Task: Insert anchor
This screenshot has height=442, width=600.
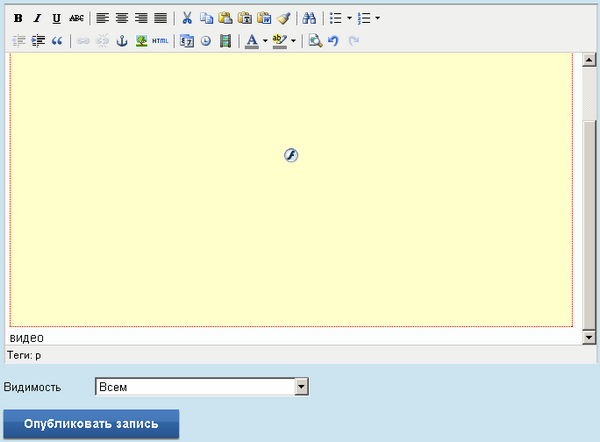Action: [x=122, y=41]
